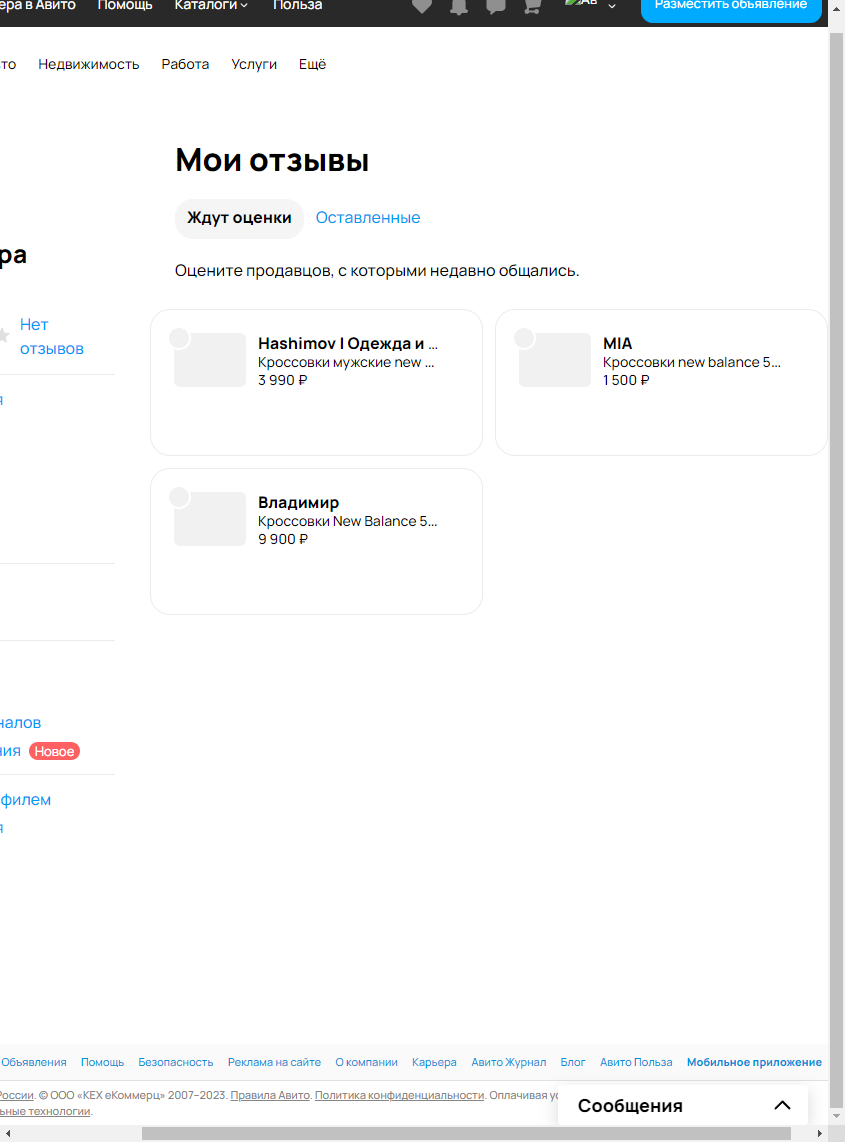Viewport: 845px width, 1142px height.
Task: Click MIA card item thumbnail
Action: [x=554, y=360]
